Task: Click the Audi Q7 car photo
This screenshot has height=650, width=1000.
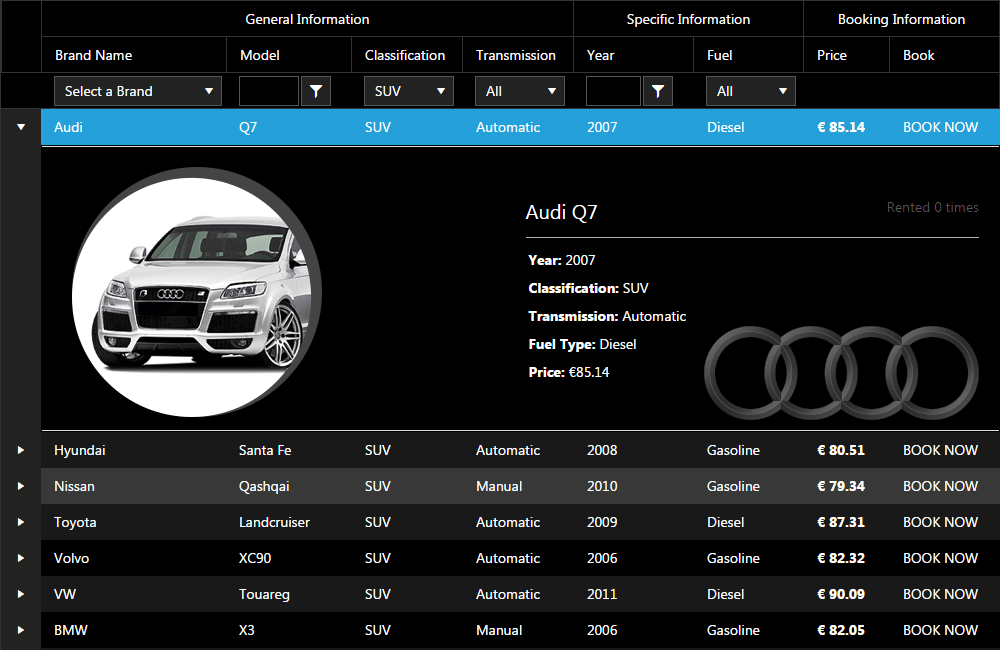Action: (197, 292)
